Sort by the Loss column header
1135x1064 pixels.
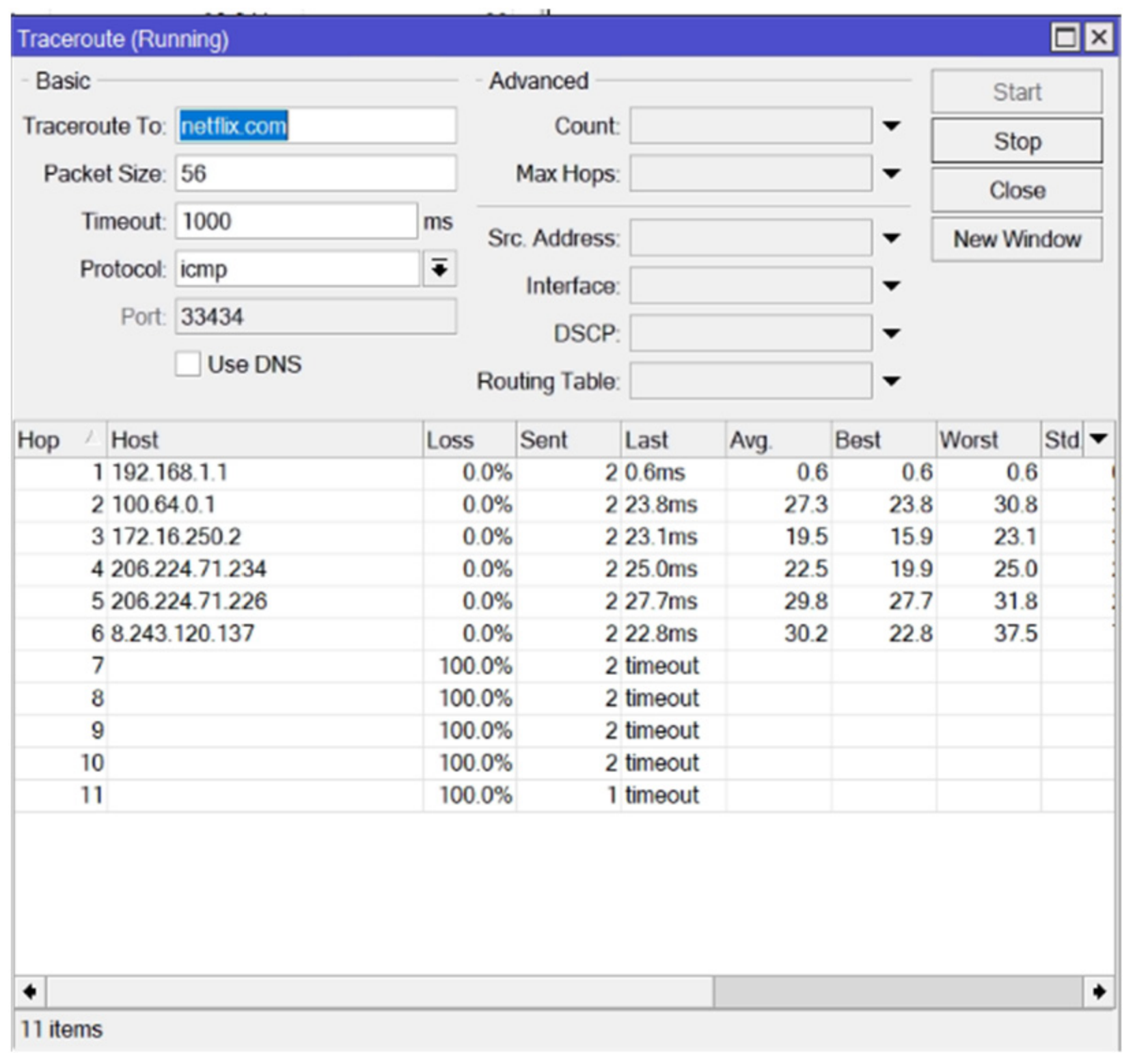tap(469, 439)
